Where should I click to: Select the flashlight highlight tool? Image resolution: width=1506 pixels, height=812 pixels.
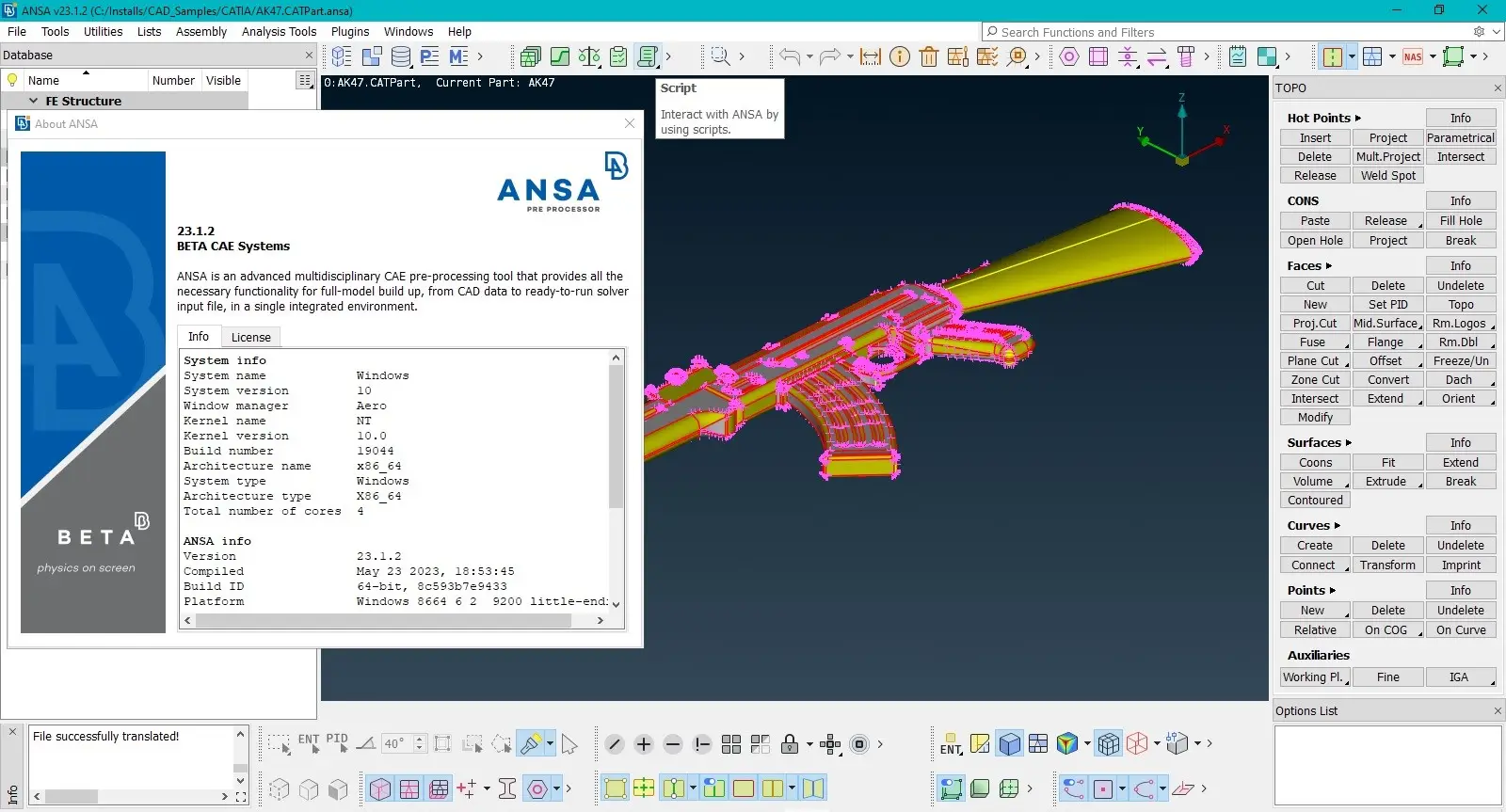click(531, 744)
